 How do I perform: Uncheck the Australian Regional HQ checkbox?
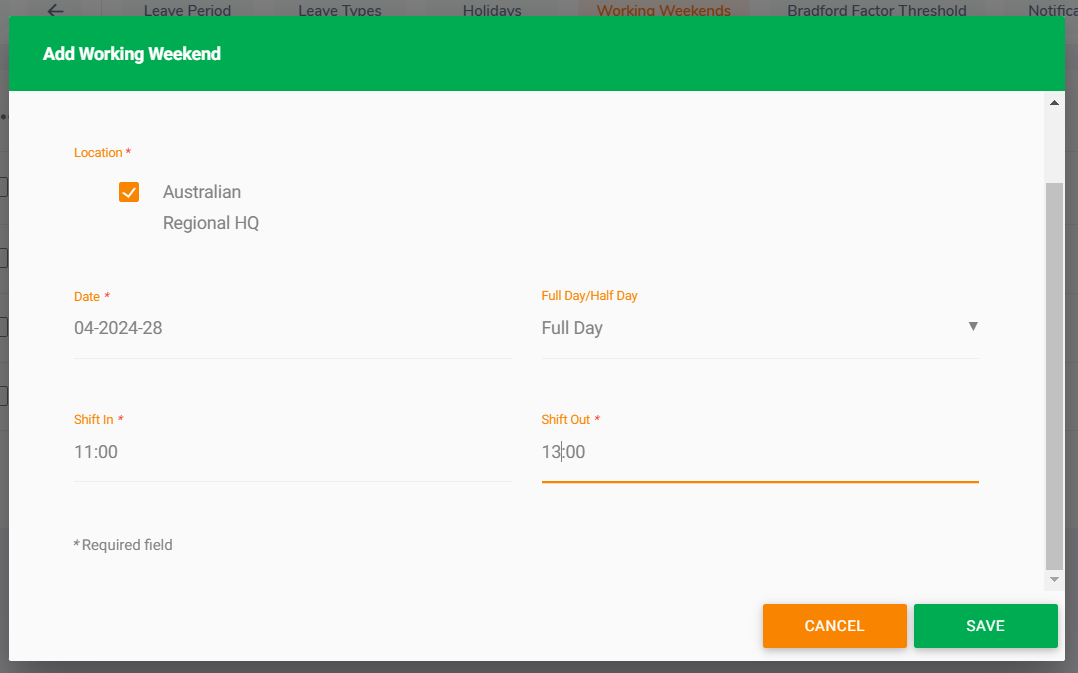coord(129,192)
